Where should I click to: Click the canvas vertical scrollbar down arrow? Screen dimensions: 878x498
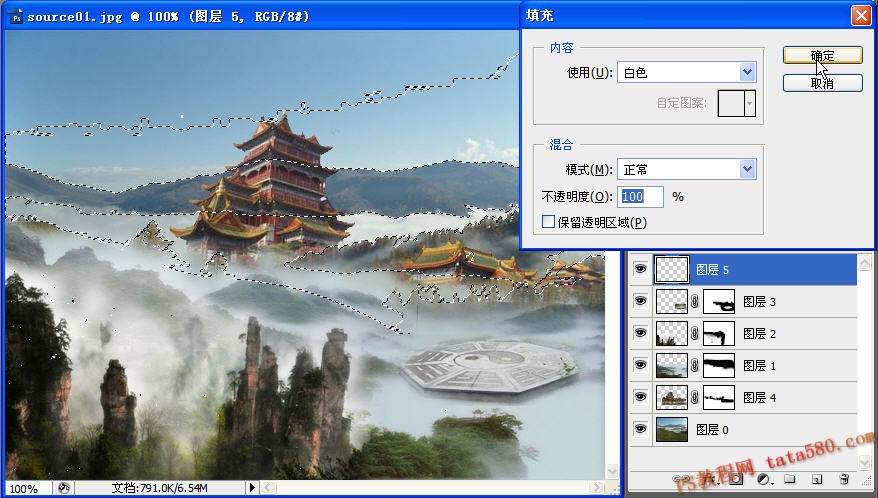(612, 471)
